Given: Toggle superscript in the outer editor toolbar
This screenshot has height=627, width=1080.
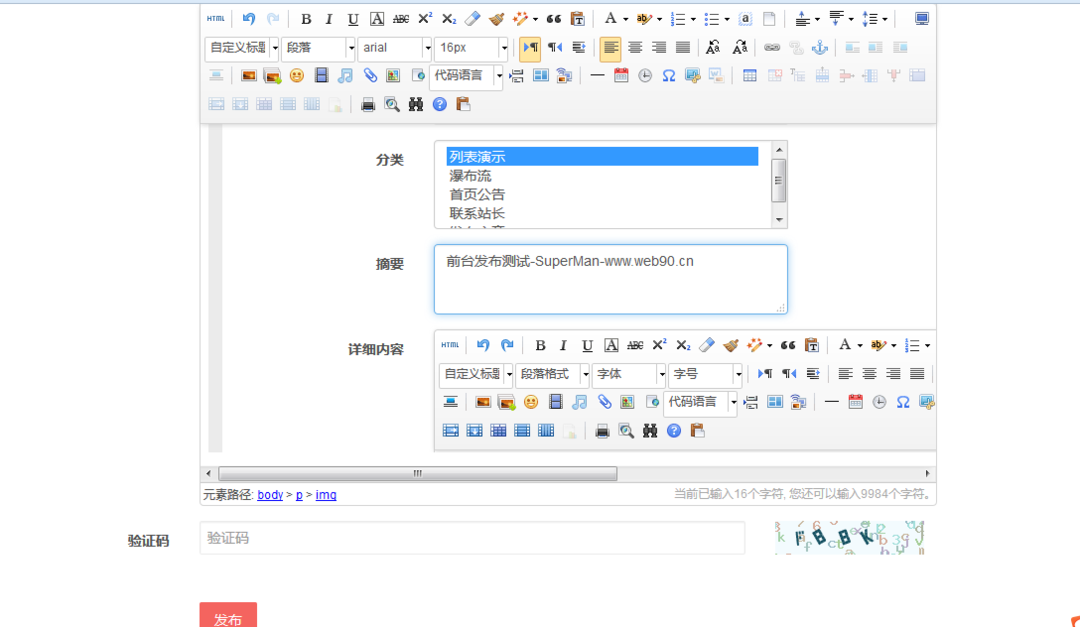Looking at the screenshot, I should (425, 19).
